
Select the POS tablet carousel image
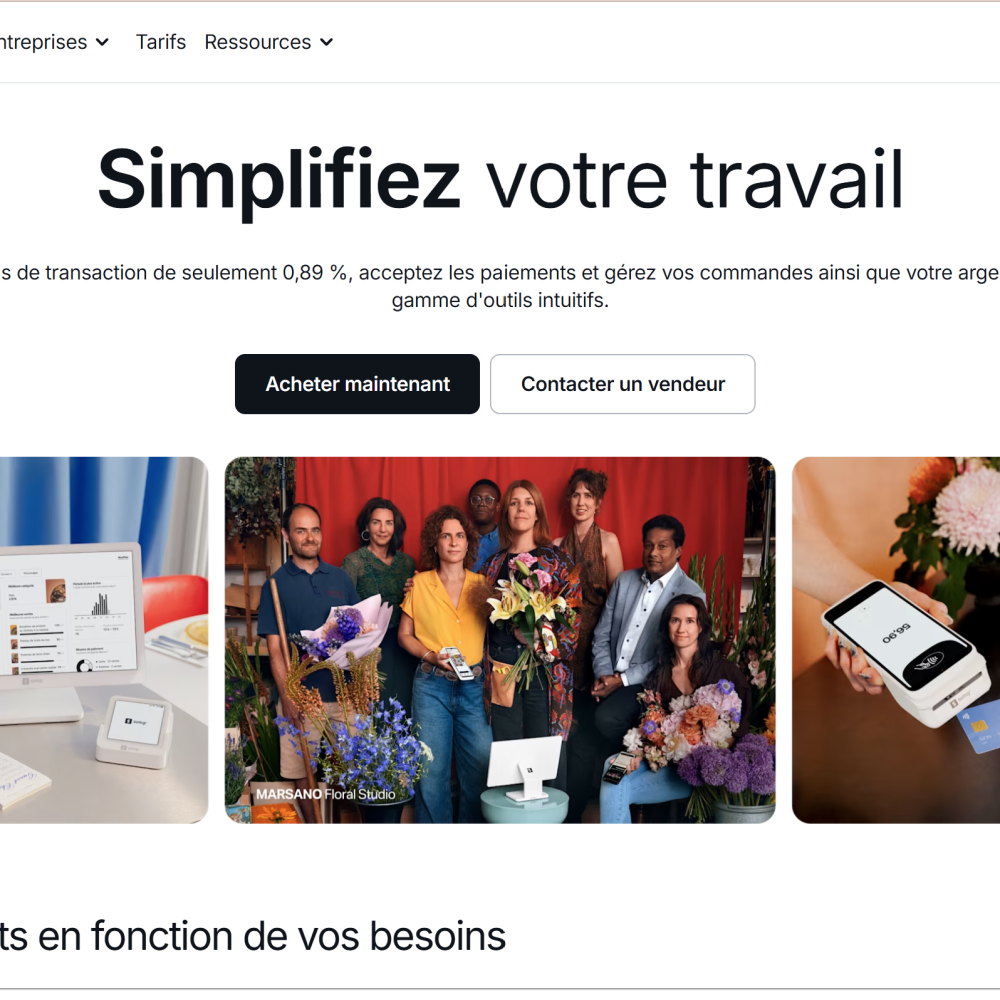104,640
